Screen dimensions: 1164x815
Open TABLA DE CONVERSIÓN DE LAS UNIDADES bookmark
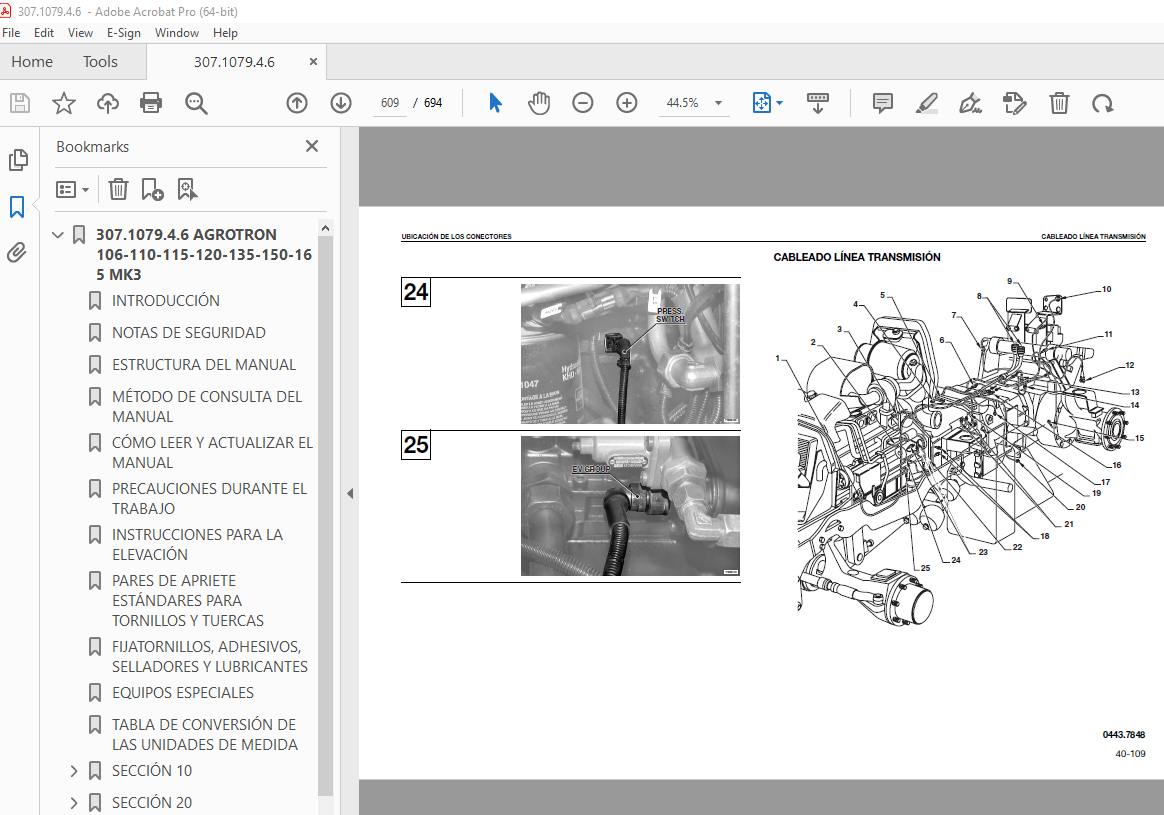(x=204, y=735)
